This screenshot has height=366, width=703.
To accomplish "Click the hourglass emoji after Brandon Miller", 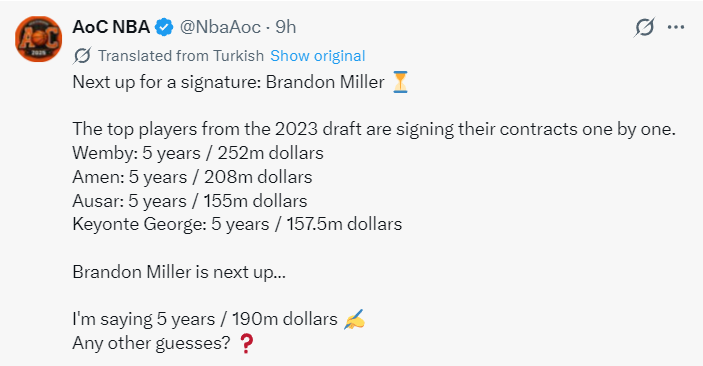I will point(400,82).
